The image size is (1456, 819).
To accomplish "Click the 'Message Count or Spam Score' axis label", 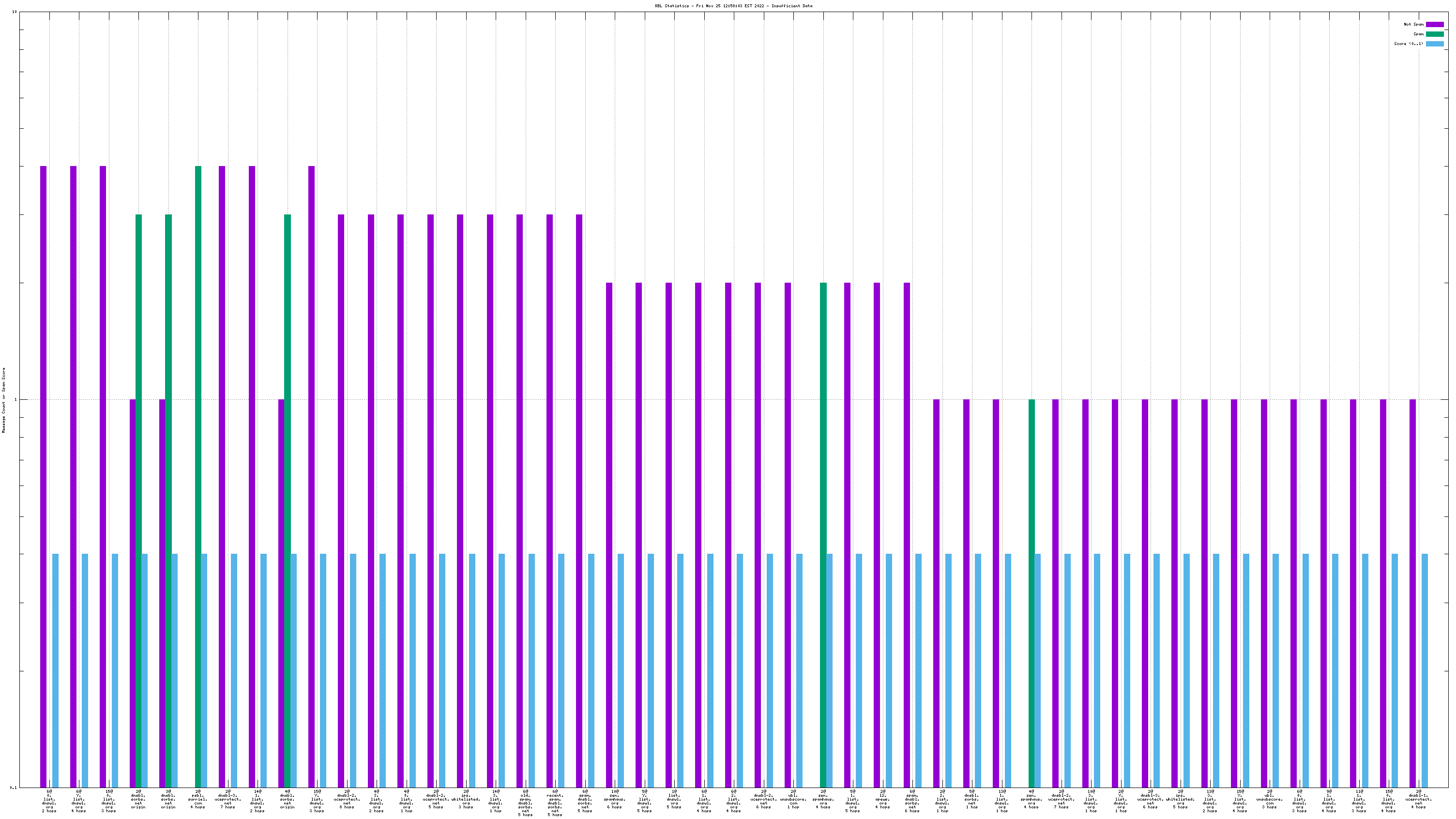I will (x=3, y=400).
